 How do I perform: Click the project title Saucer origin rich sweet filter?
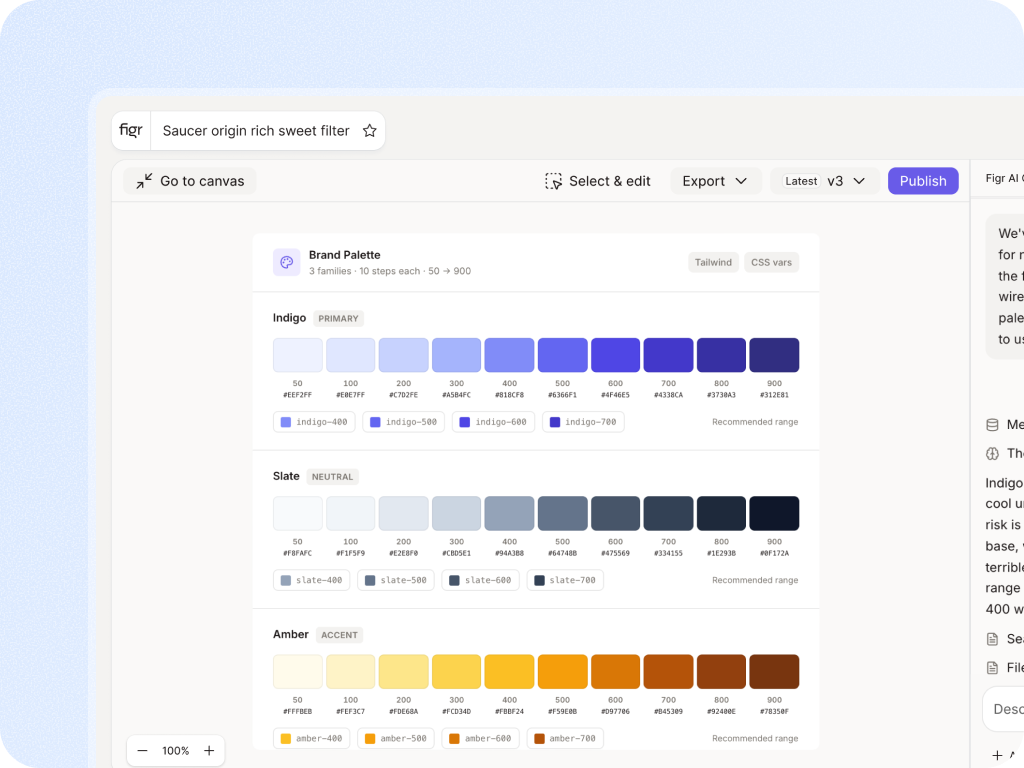[x=256, y=131]
